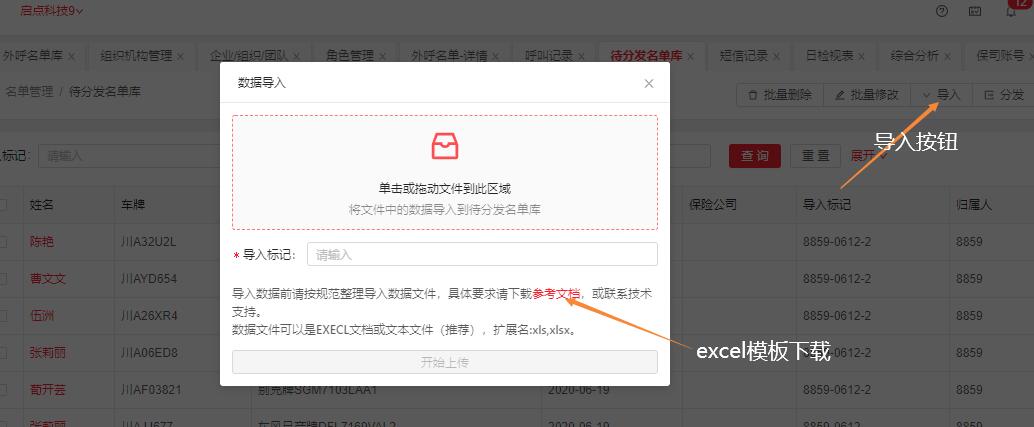
Task: Click the 保险公司 column header
Action: 713,205
